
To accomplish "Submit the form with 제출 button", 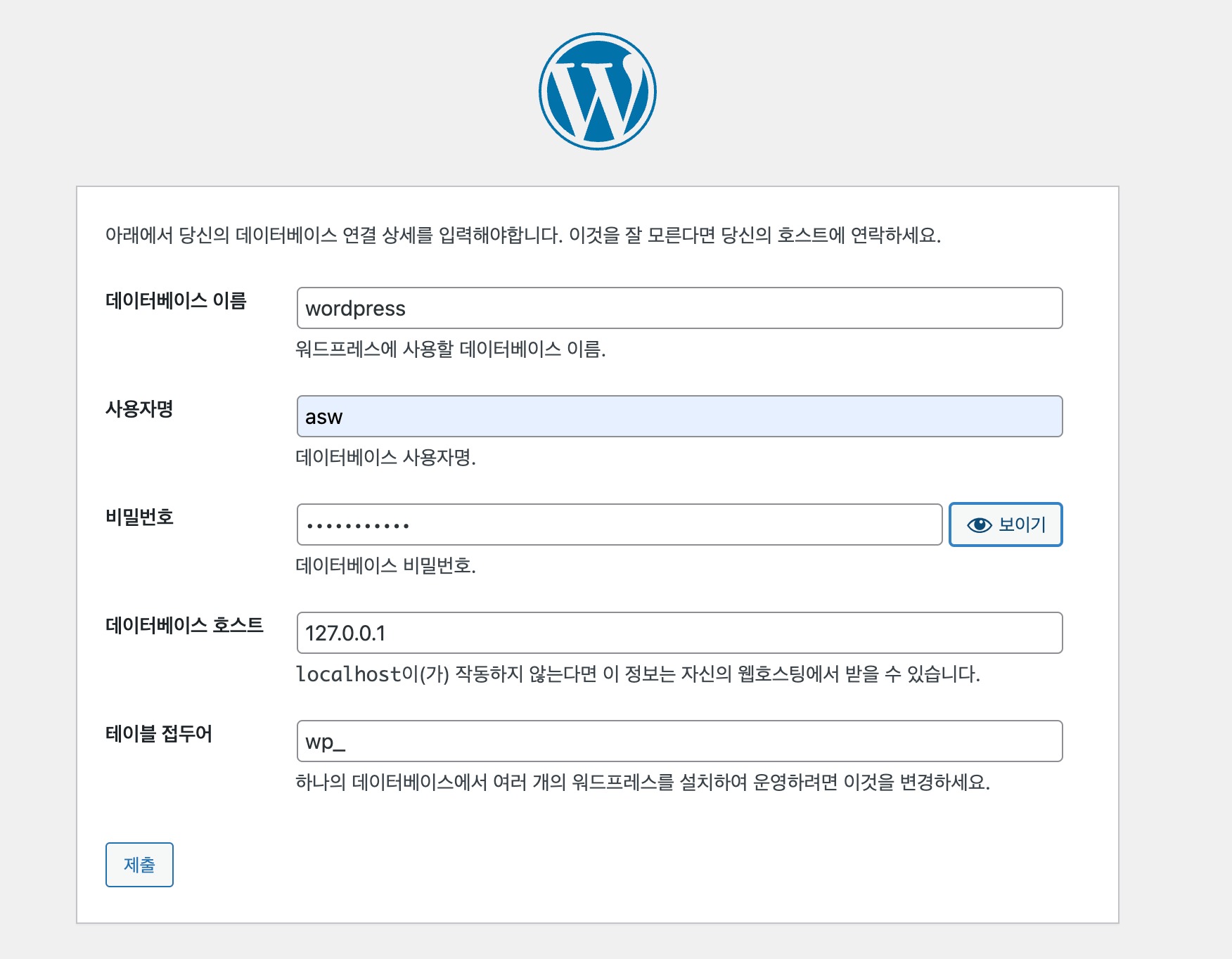I will [x=139, y=865].
